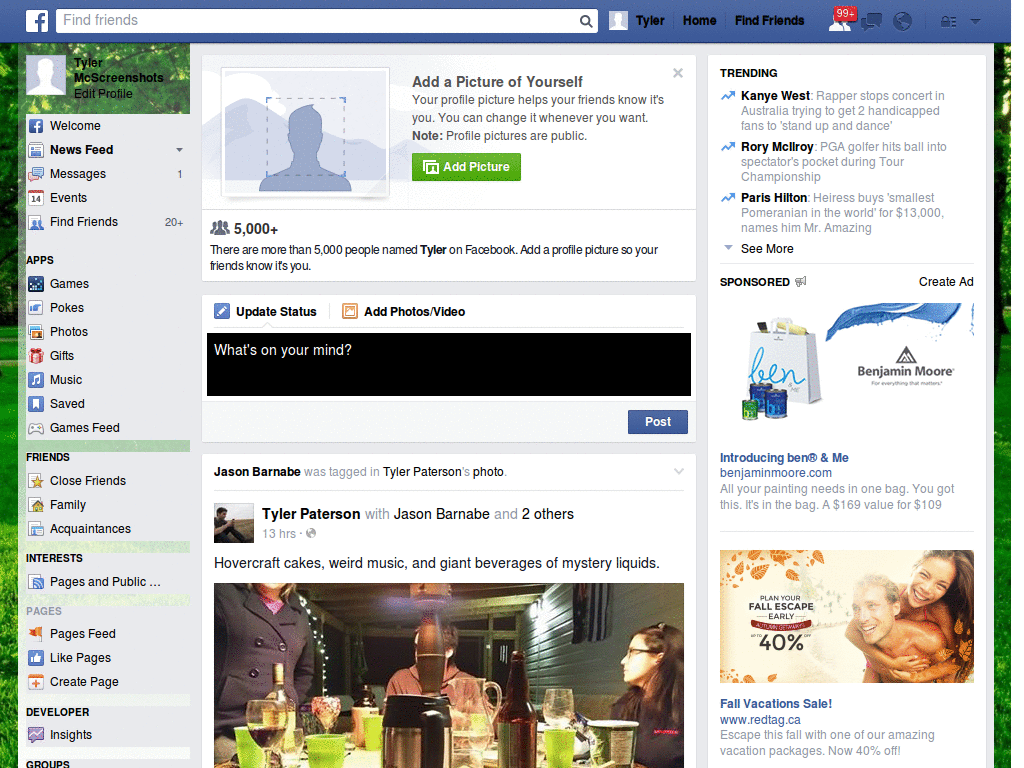This screenshot has height=768, width=1024.
Task: Open Family list icon
Action: (36, 505)
